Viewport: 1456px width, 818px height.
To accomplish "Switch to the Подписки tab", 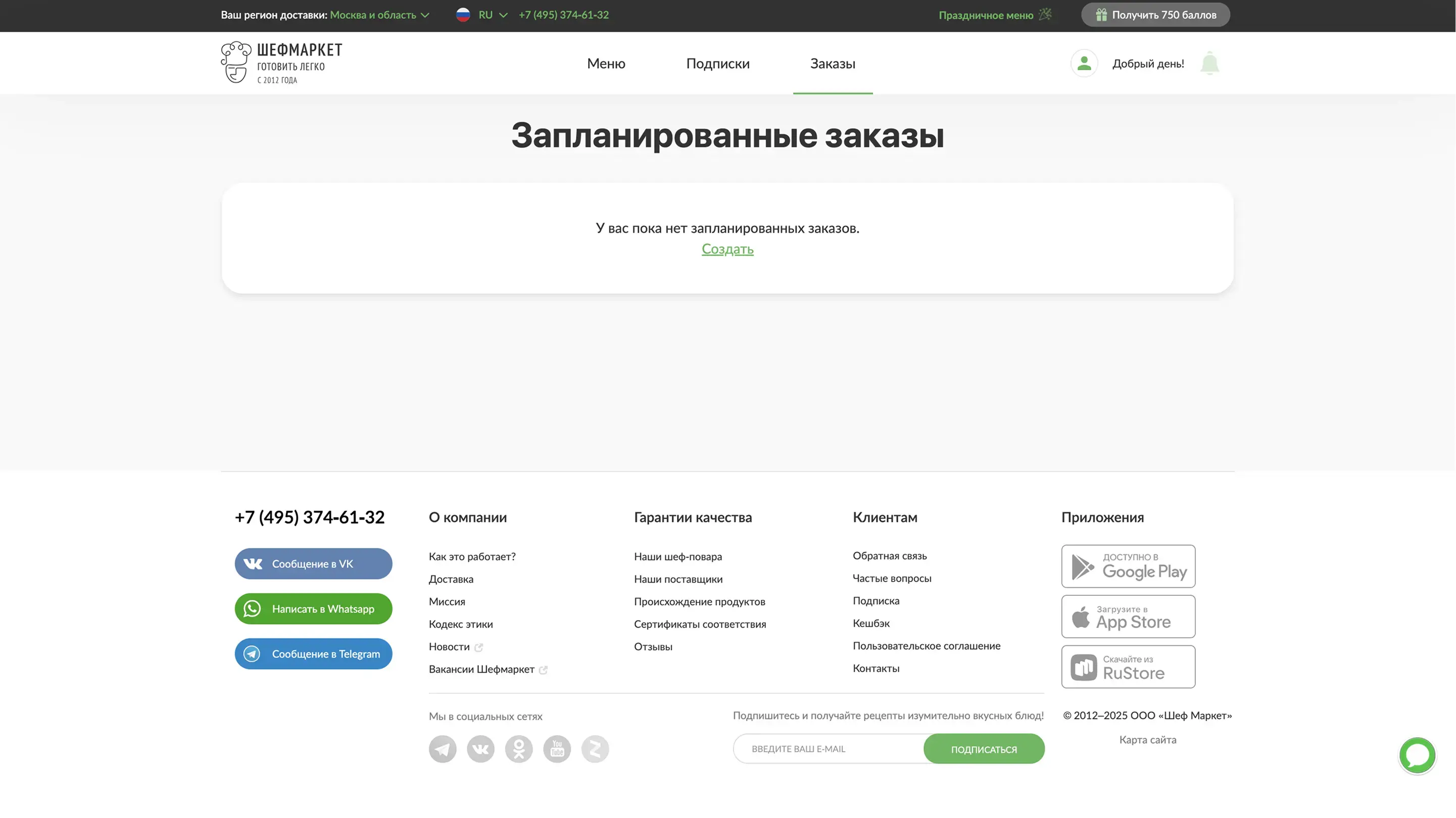I will tap(717, 64).
